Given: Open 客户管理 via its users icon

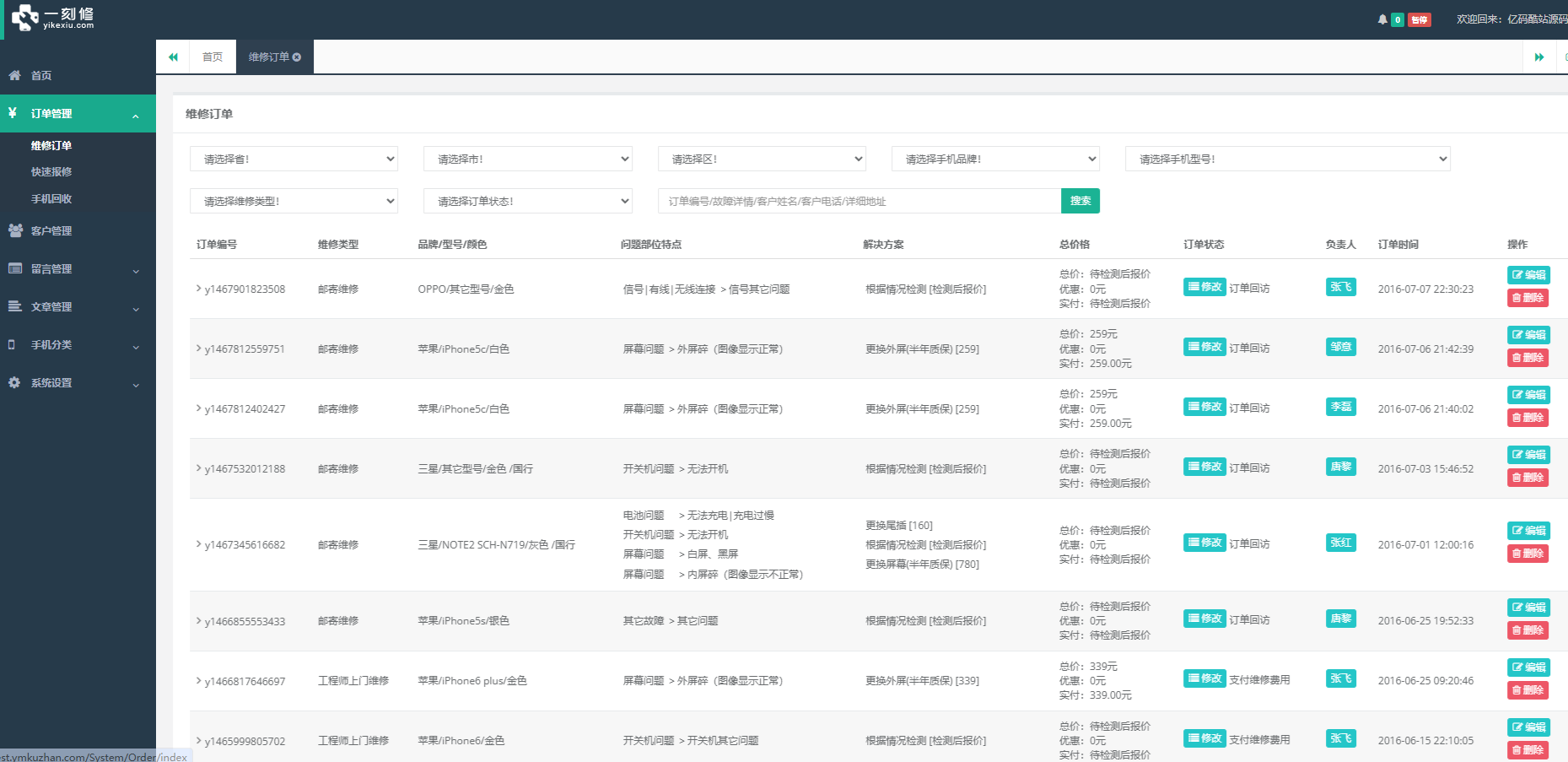Looking at the screenshot, I should 14,230.
